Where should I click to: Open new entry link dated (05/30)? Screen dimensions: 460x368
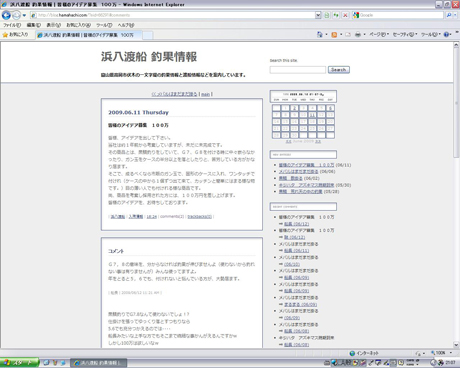click(306, 185)
